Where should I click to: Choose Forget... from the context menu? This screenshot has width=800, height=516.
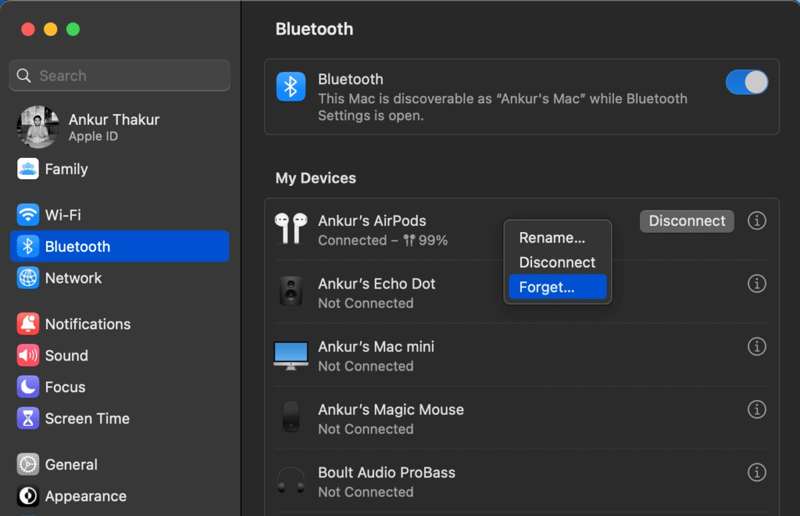tap(558, 287)
